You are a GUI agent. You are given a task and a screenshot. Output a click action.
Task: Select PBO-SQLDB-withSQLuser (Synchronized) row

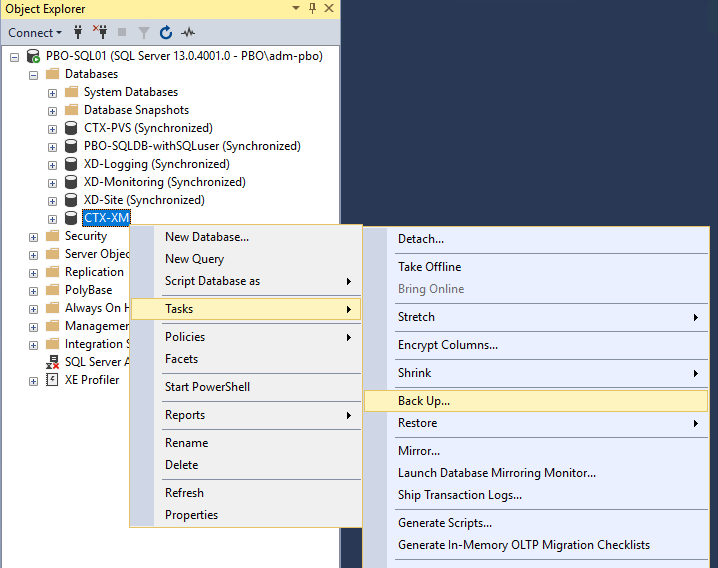point(192,146)
